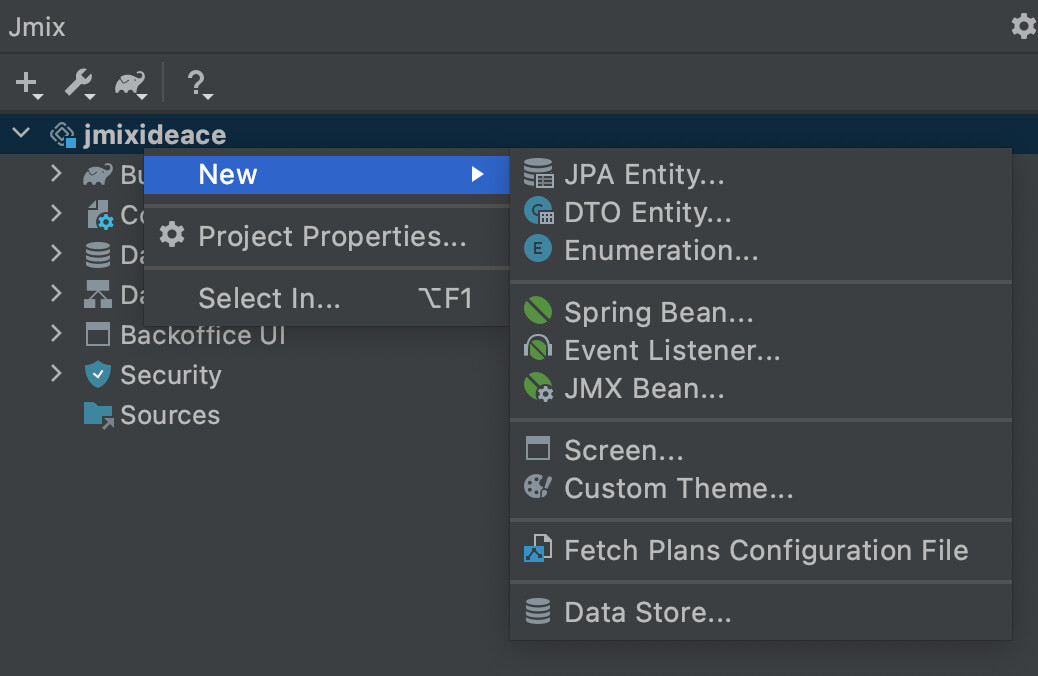
Task: Open the Gradle elephant toolbar menu
Action: point(131,85)
